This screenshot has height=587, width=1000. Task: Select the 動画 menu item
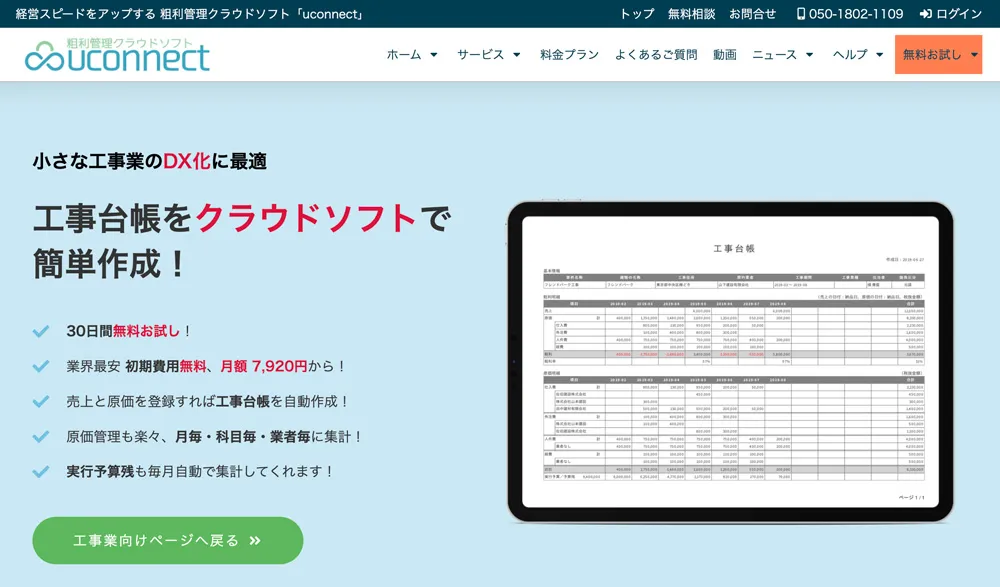[x=725, y=55]
